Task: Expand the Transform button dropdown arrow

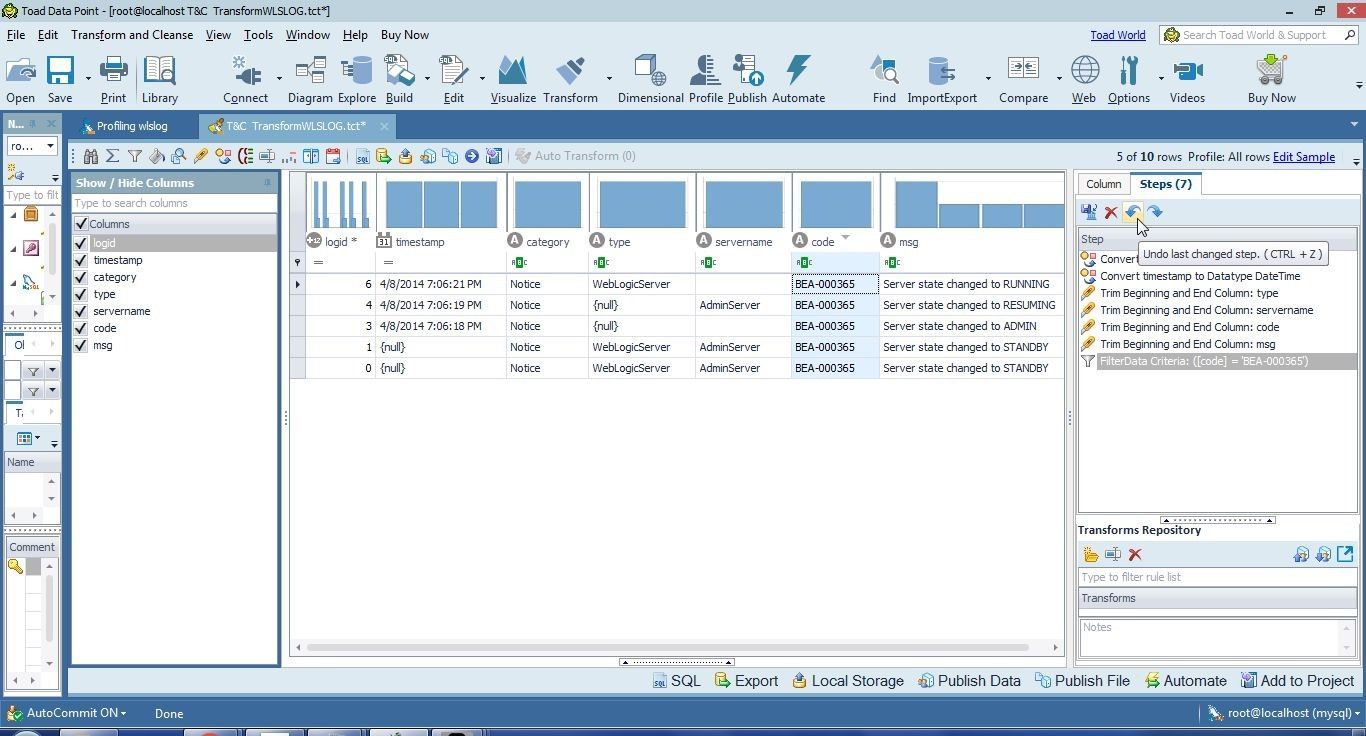Action: pos(609,78)
